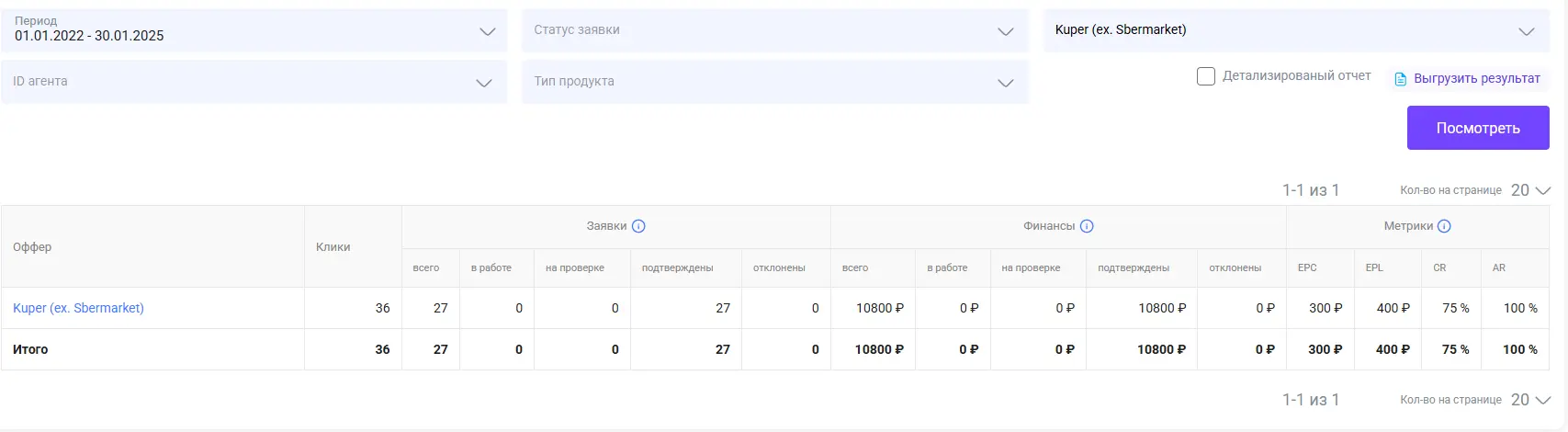
Task: Open the Статус заявки dropdown
Action: point(775,30)
